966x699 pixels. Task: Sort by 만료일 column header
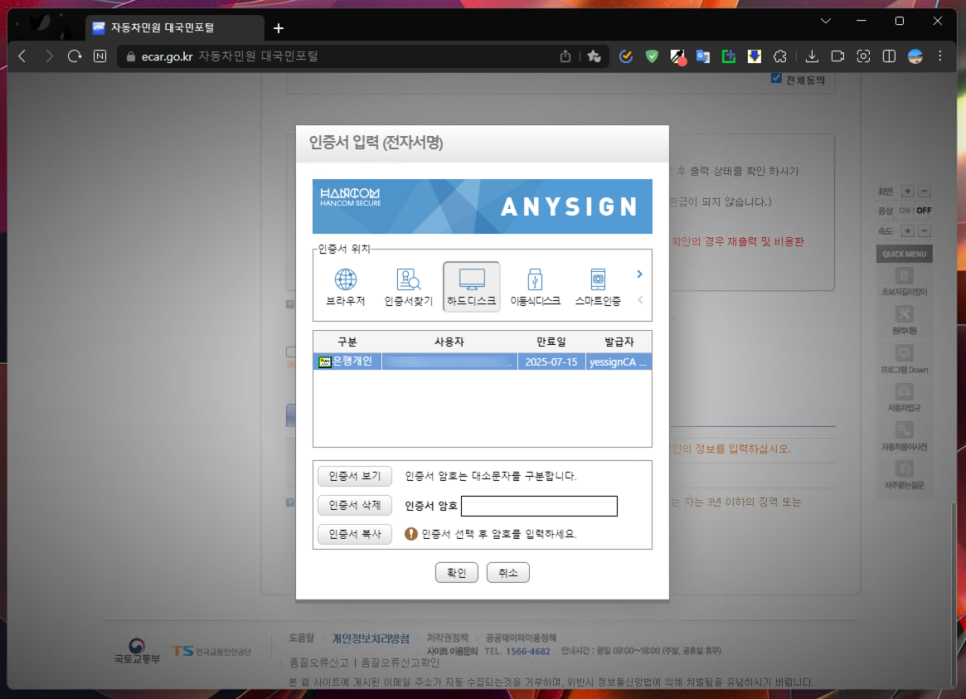coord(551,342)
